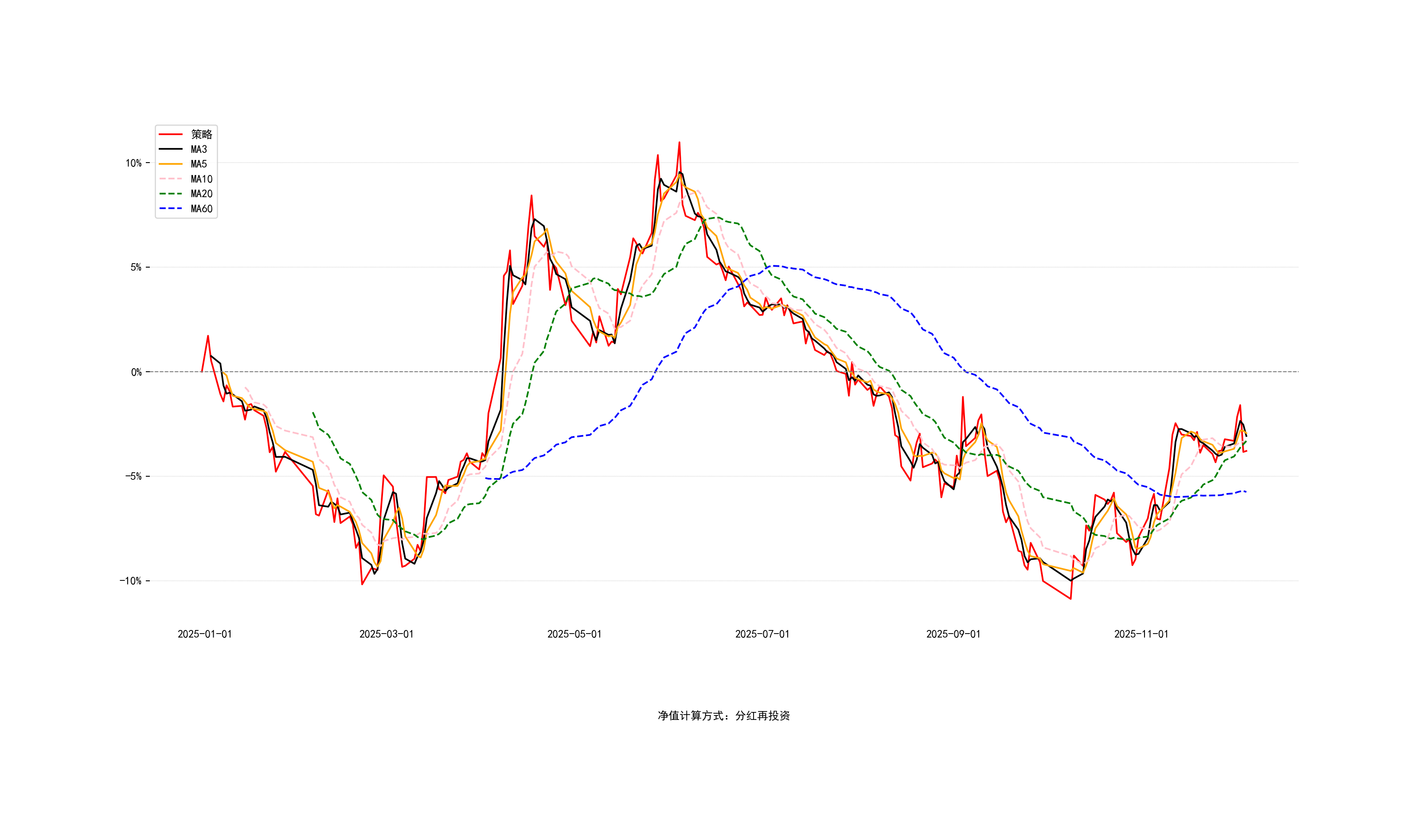Click the 2025-01-01 x-axis date label
Viewport: 1418px width, 840px height.
point(204,634)
